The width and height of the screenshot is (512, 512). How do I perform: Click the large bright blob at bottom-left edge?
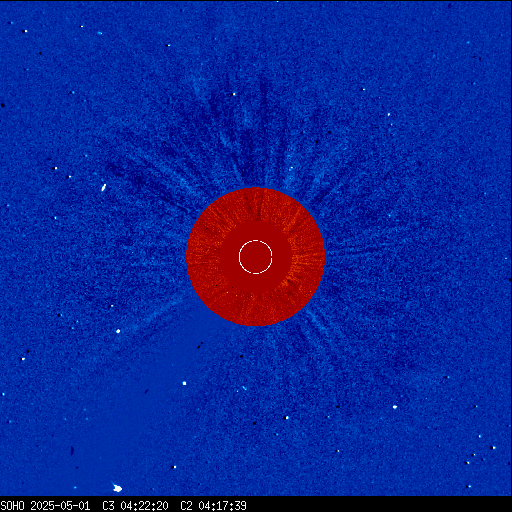pyautogui.click(x=117, y=488)
